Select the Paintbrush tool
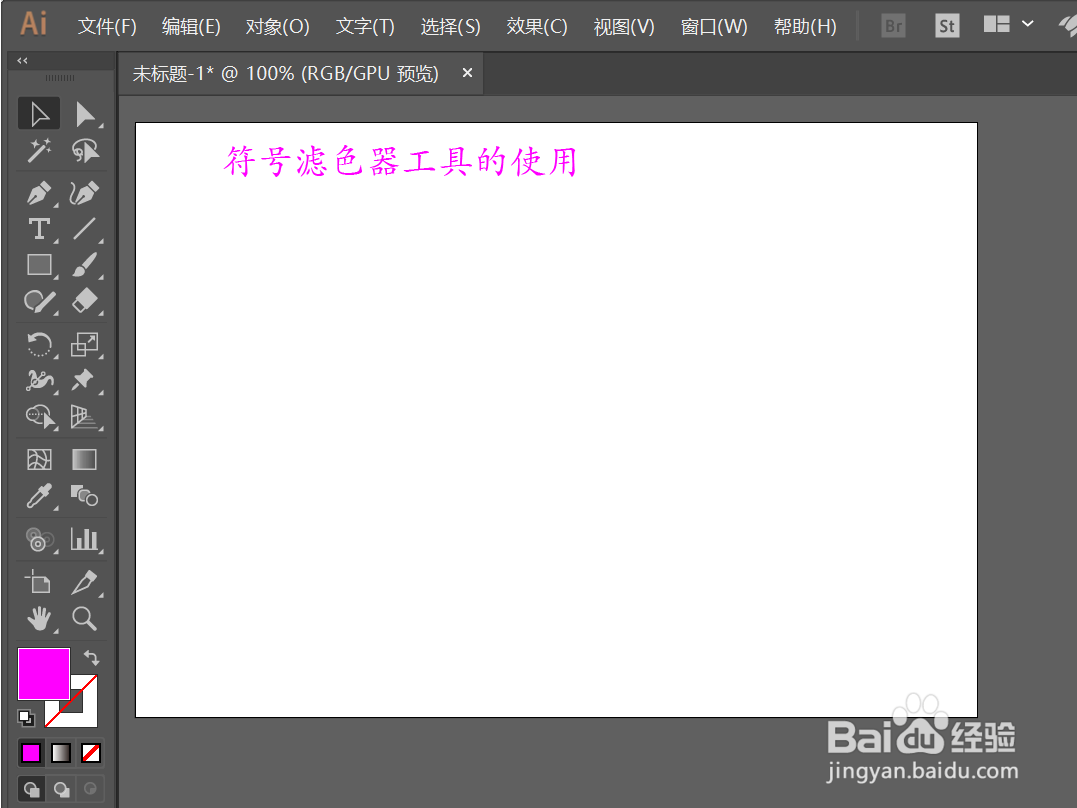This screenshot has width=1077, height=808. click(85, 265)
